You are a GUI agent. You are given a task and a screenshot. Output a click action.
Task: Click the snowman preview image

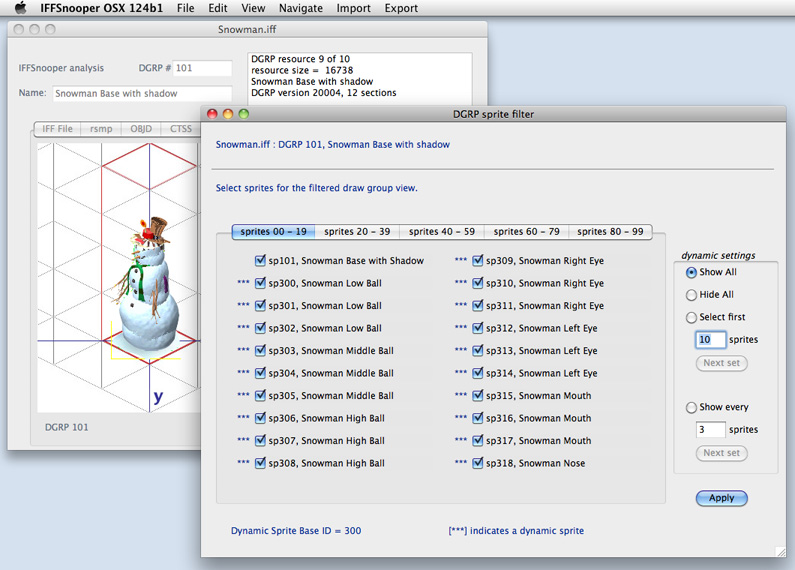(x=147, y=284)
